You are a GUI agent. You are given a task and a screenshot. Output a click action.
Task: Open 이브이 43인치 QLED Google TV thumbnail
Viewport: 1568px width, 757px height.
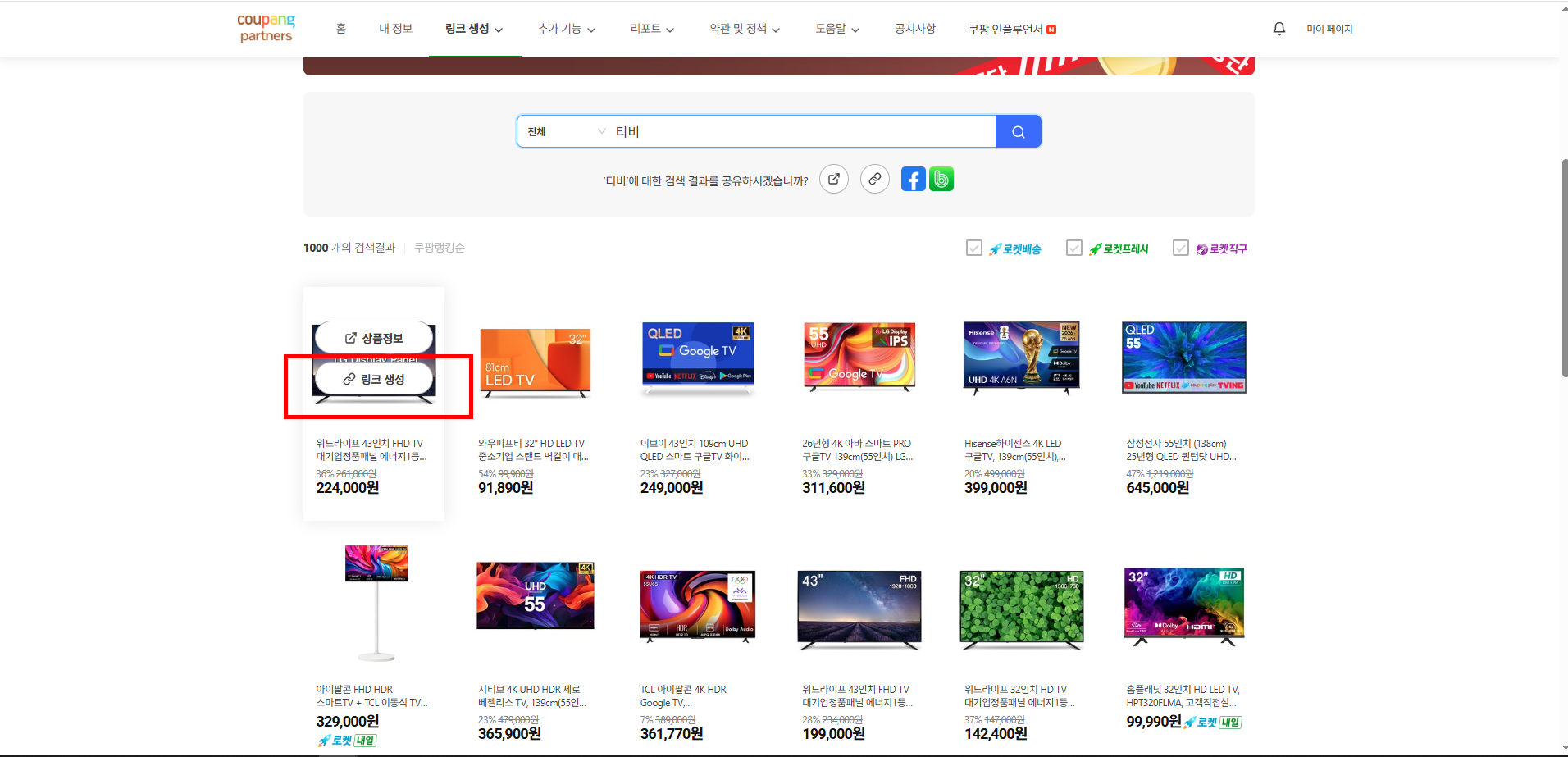coord(698,358)
